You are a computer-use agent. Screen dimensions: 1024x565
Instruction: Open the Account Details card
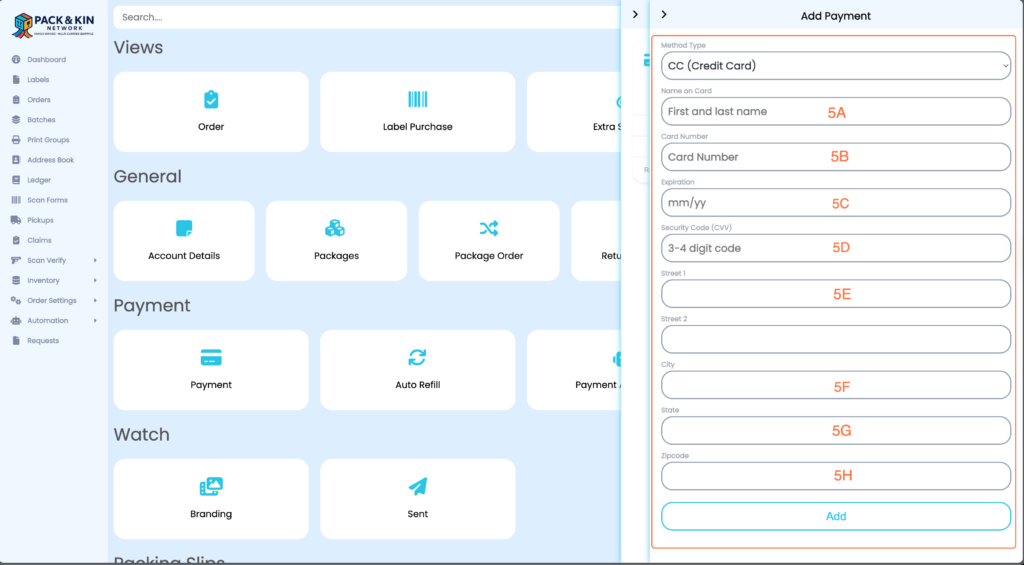[x=184, y=241]
